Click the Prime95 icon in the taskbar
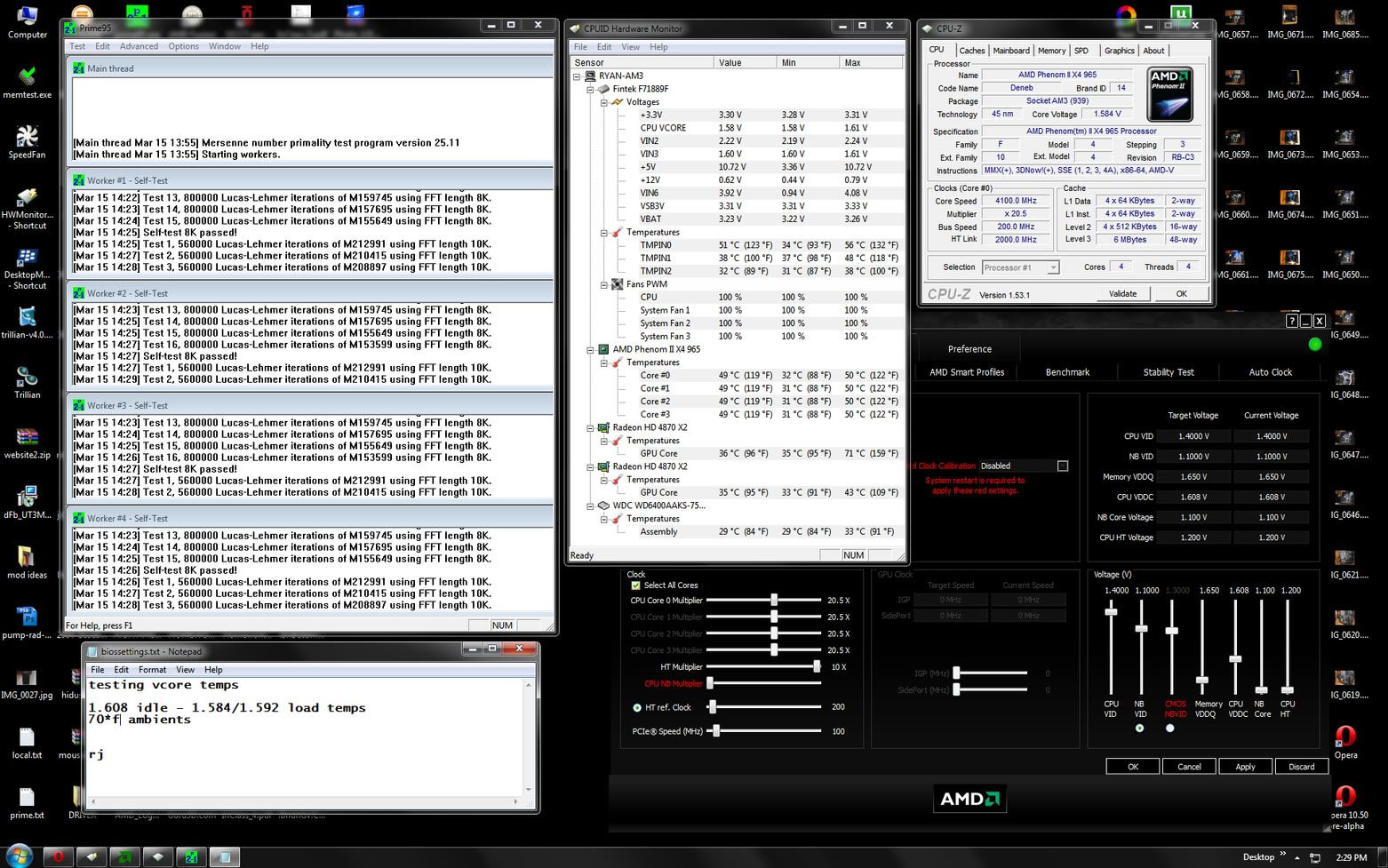The image size is (1388, 868). [191, 856]
